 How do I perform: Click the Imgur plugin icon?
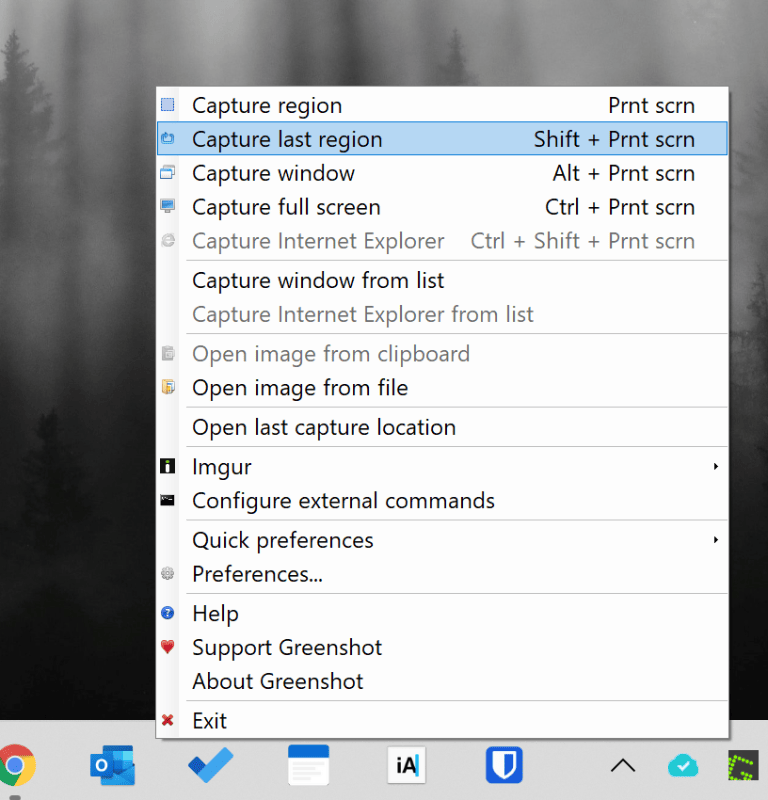pyautogui.click(x=167, y=466)
